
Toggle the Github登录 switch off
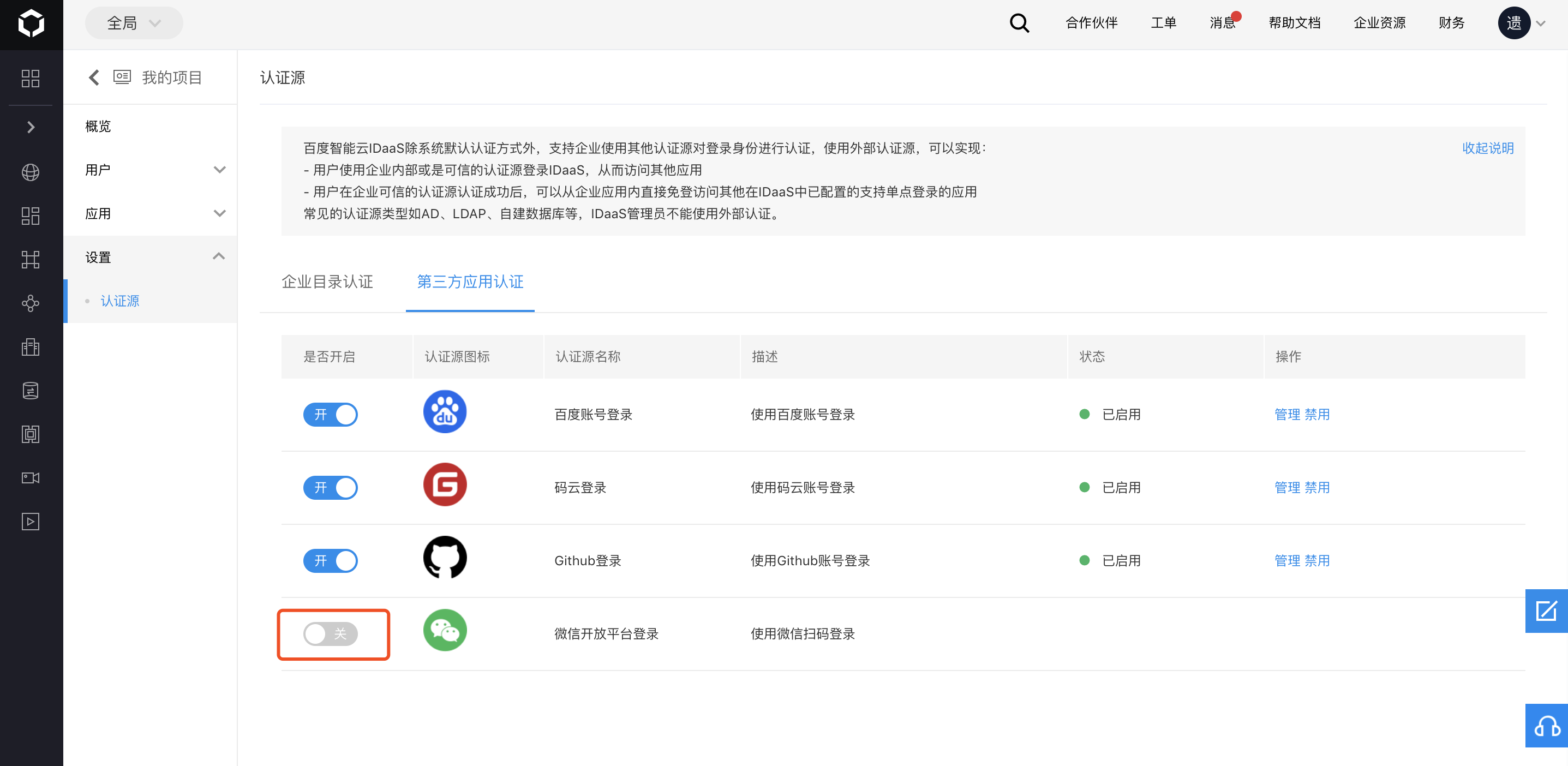[331, 561]
